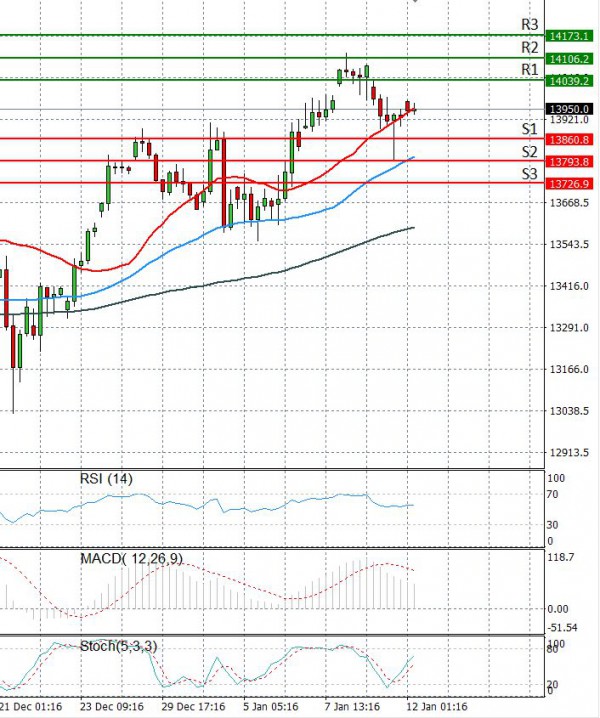Click the price axis value 13668.5
Screen dimensions: 600x718
coord(569,202)
